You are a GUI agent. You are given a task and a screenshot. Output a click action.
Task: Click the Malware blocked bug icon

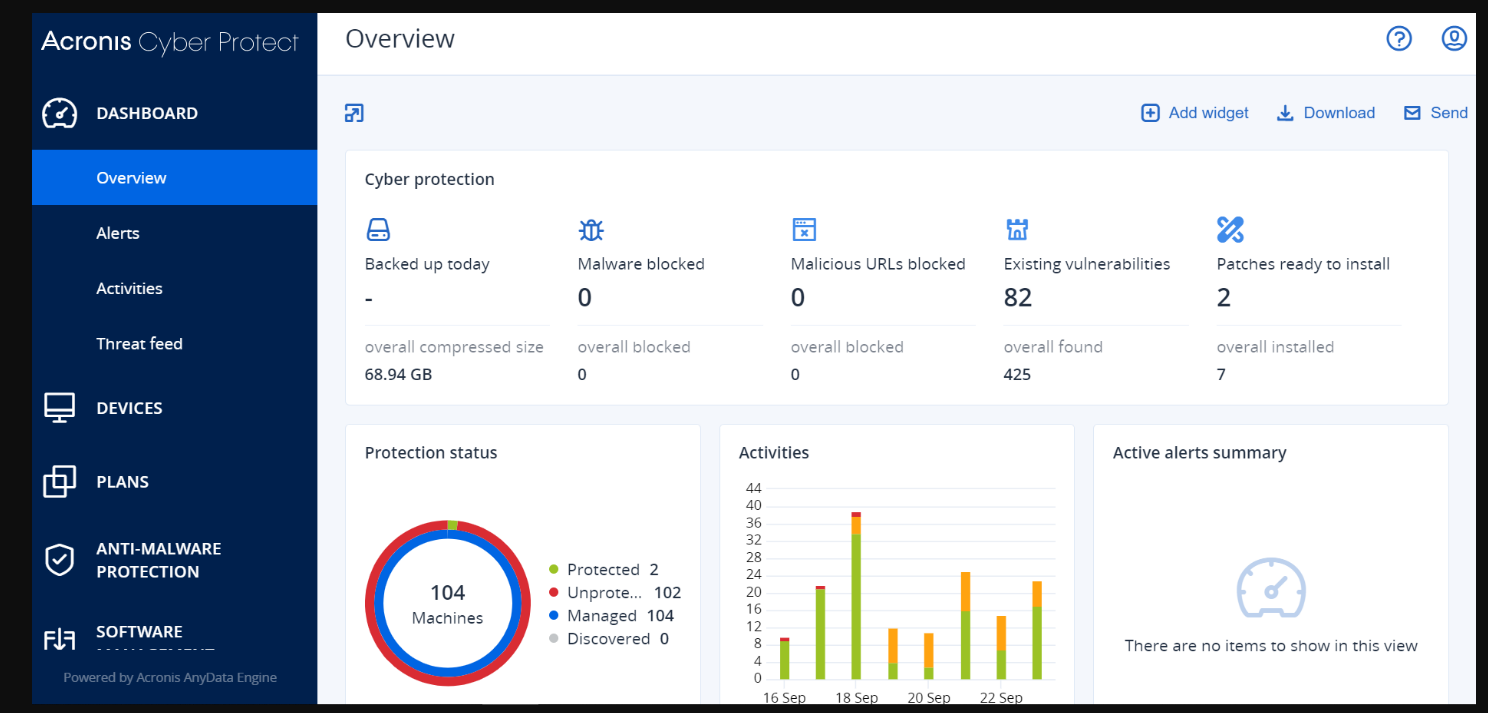(x=591, y=229)
